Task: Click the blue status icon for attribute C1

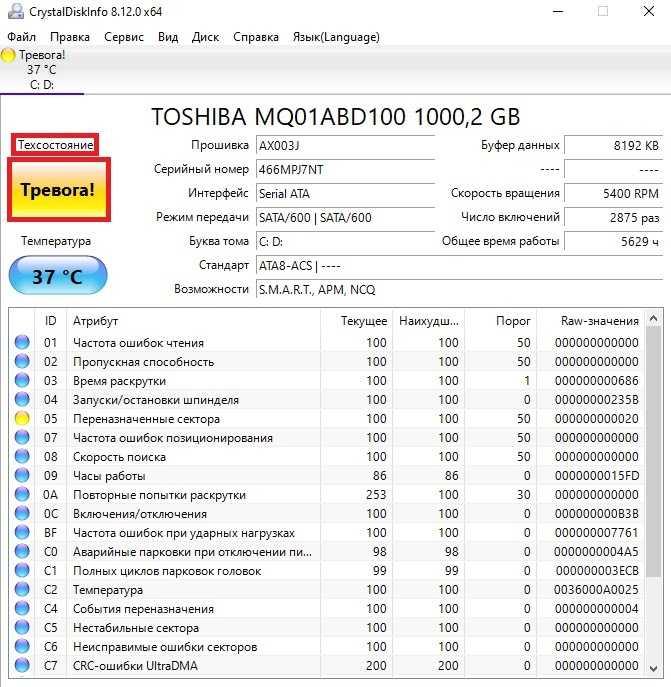Action: [22, 570]
